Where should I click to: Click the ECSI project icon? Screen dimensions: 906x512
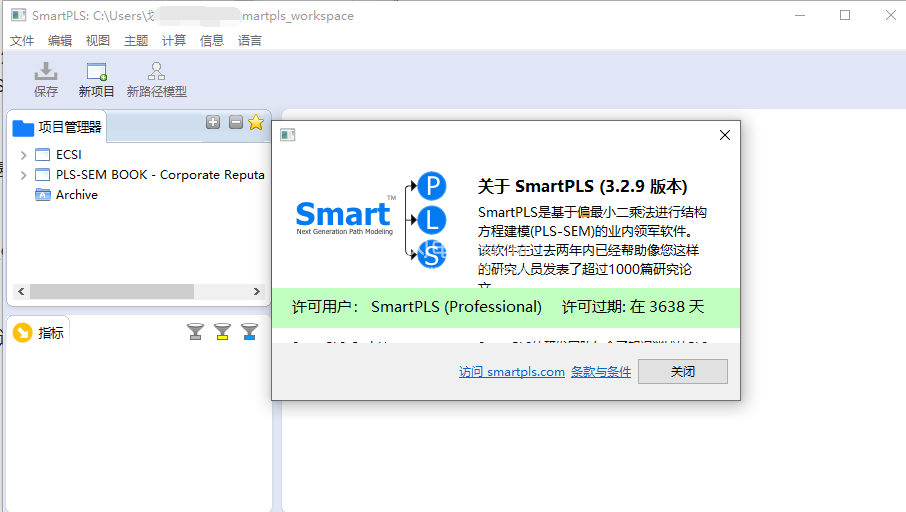click(x=43, y=155)
